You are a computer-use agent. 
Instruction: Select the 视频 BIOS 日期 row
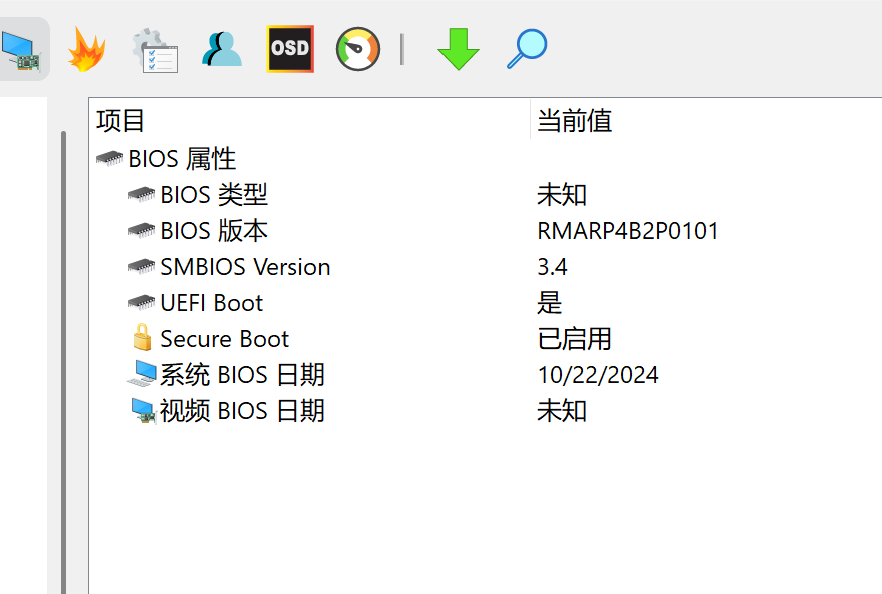point(486,411)
